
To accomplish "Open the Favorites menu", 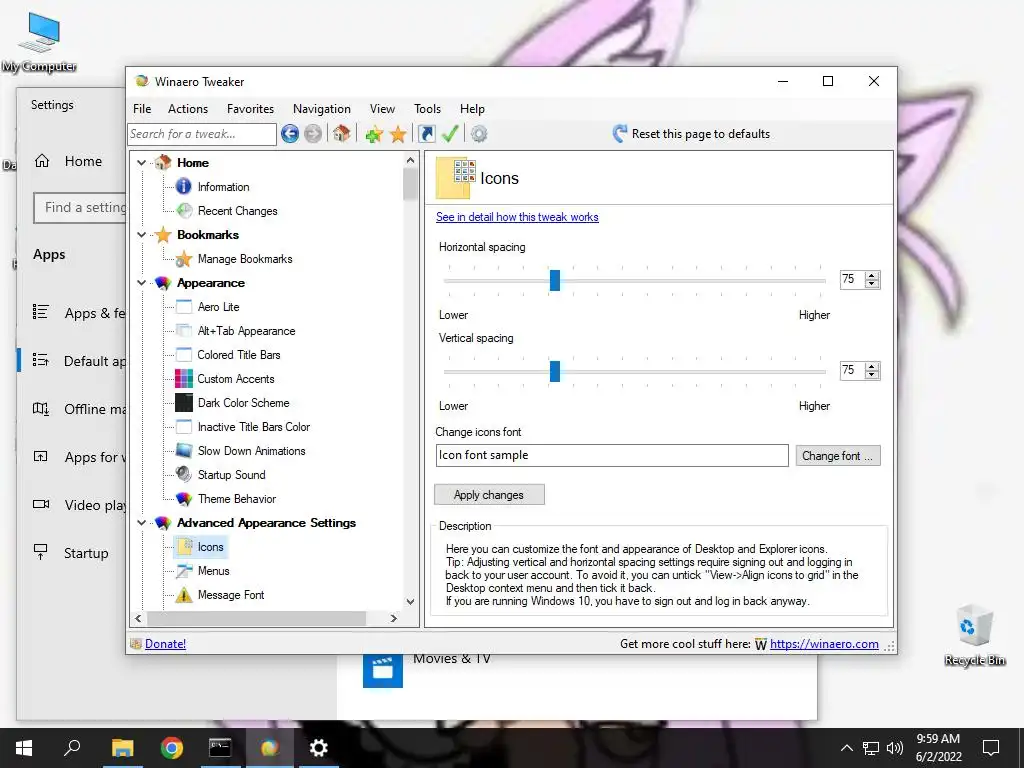I will coord(250,109).
